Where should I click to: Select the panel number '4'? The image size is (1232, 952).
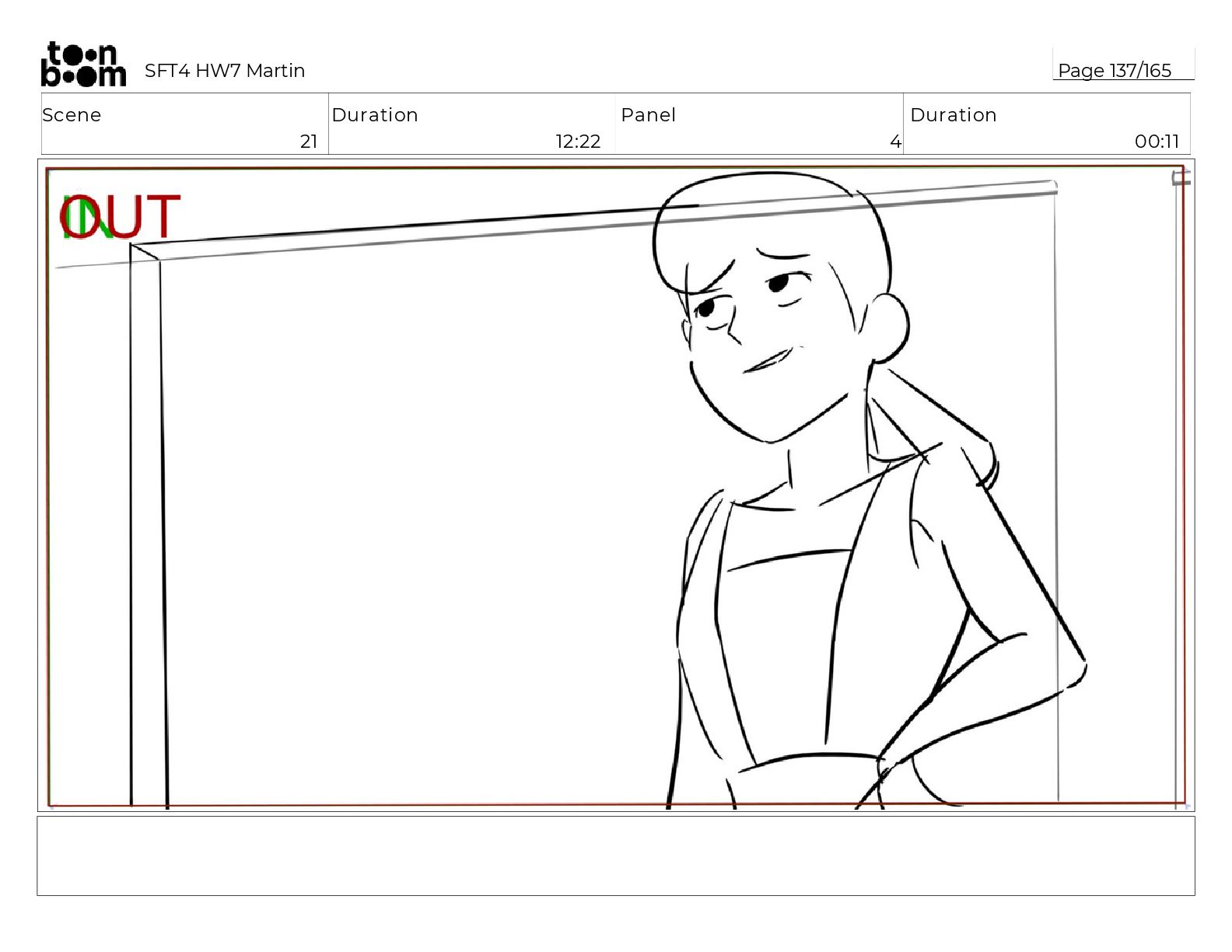click(895, 142)
